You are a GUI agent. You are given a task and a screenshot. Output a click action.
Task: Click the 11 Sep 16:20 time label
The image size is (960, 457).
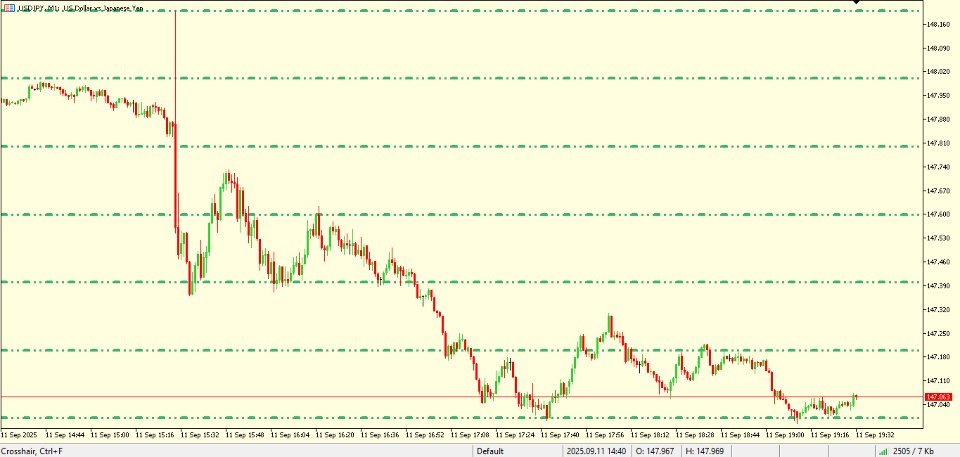(335, 435)
